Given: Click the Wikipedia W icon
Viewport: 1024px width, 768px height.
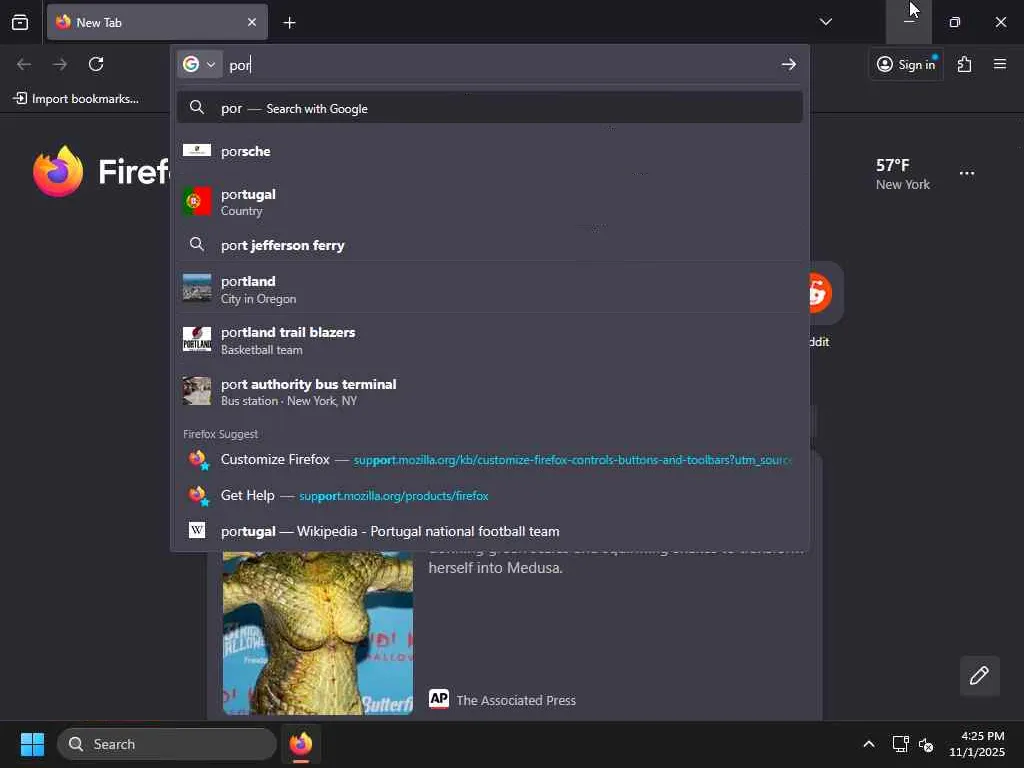Looking at the screenshot, I should [x=197, y=530].
